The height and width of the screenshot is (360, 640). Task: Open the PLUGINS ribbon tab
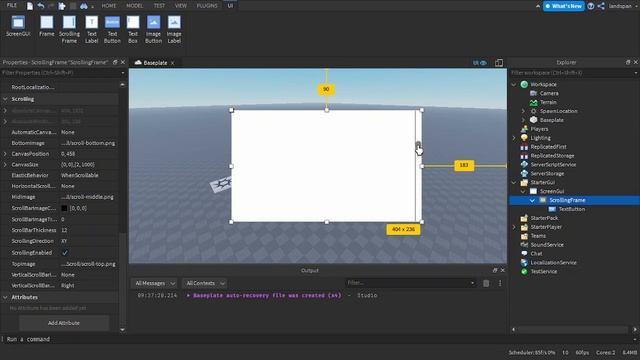pos(207,6)
